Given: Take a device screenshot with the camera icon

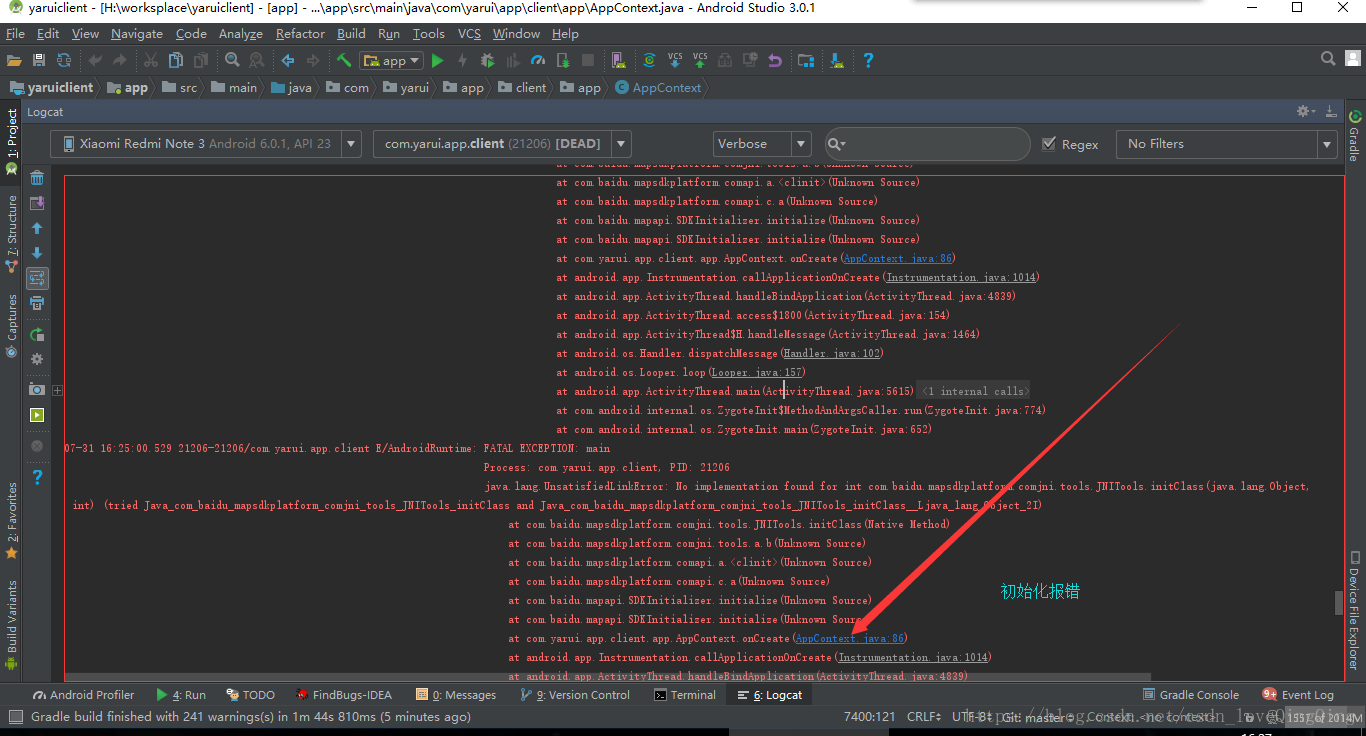Looking at the screenshot, I should point(37,389).
